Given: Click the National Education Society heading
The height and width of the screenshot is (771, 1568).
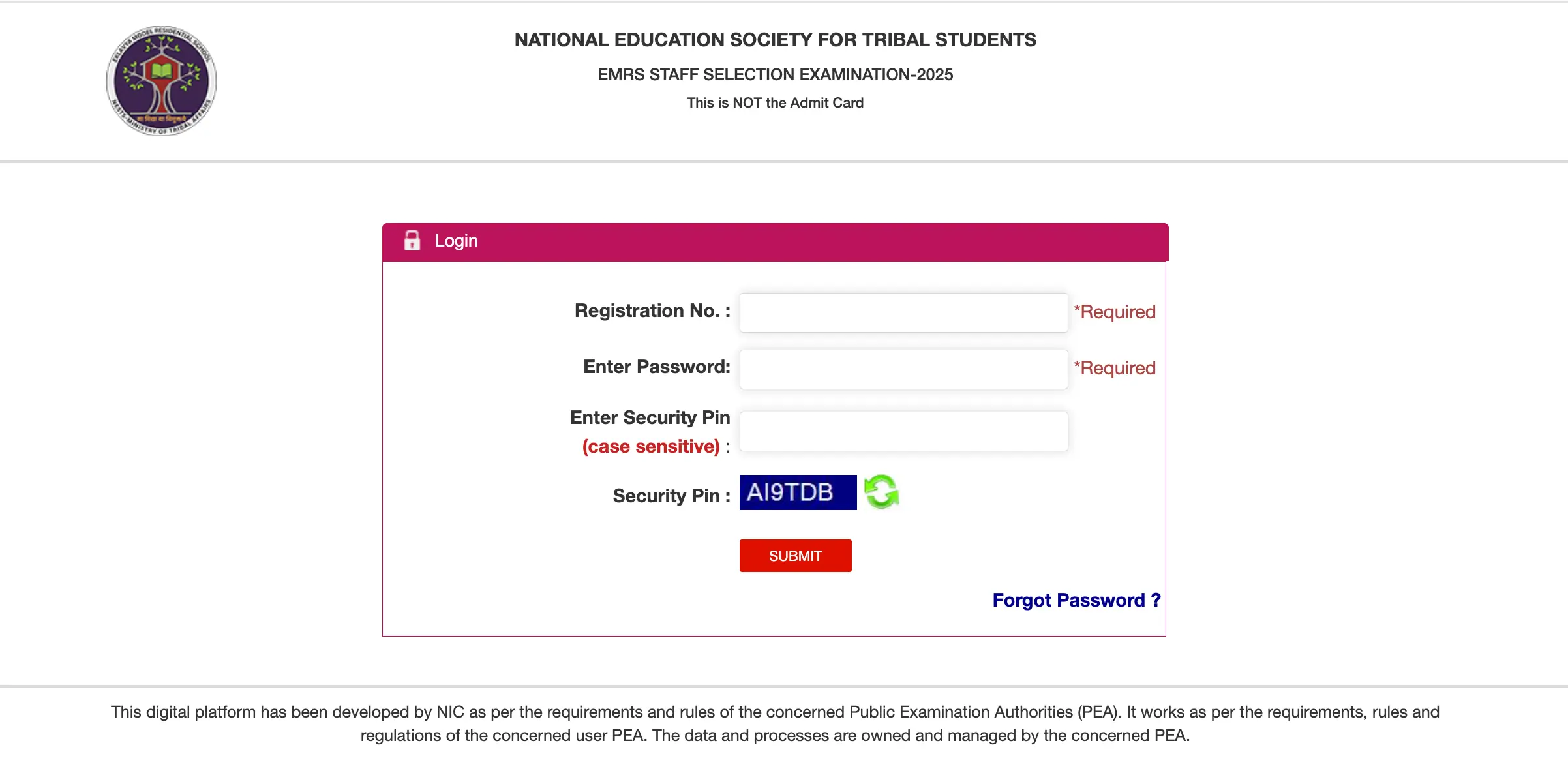Looking at the screenshot, I should [x=775, y=40].
